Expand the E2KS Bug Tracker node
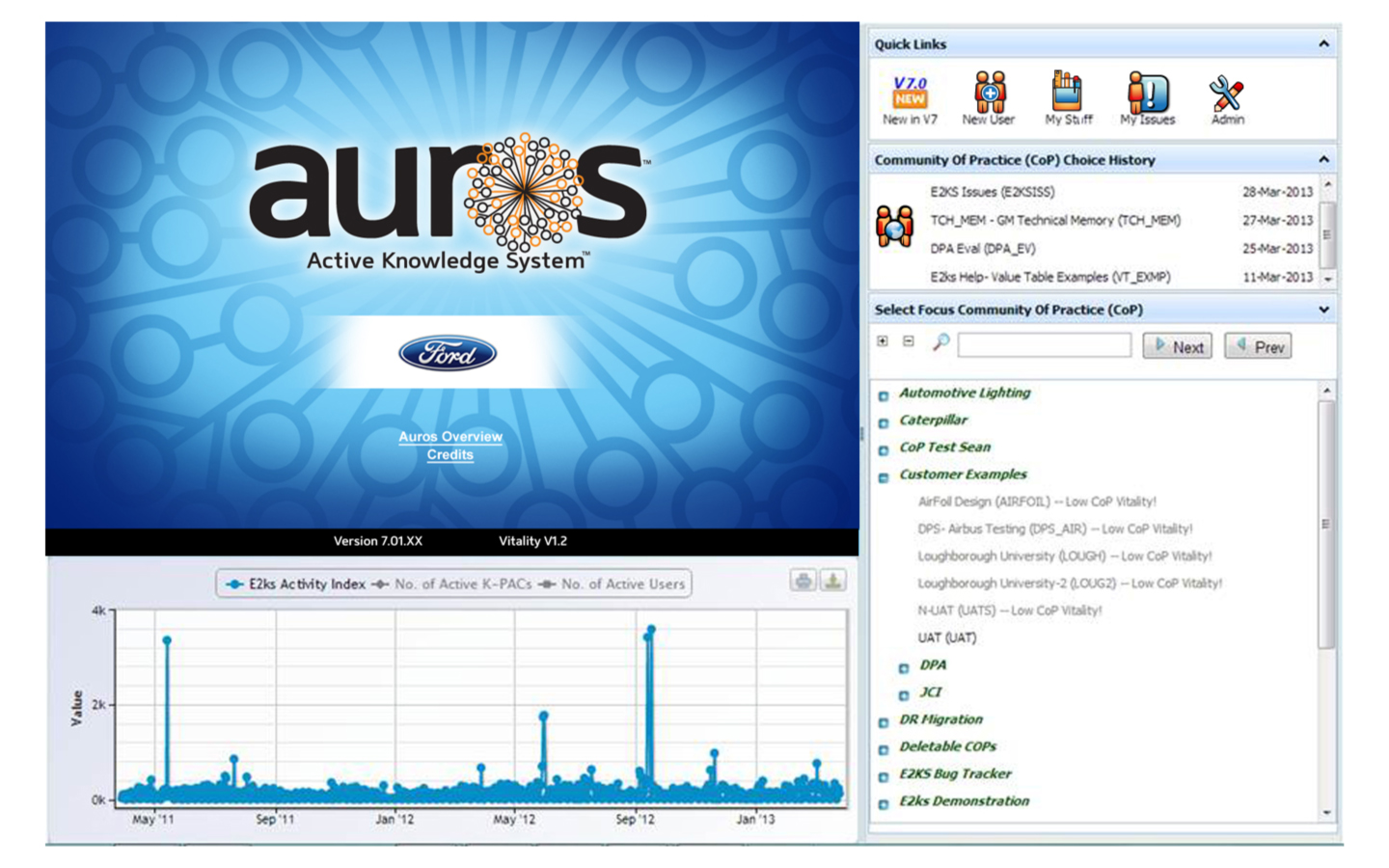Image resolution: width=1389 pixels, height=868 pixels. pyautogui.click(x=884, y=776)
